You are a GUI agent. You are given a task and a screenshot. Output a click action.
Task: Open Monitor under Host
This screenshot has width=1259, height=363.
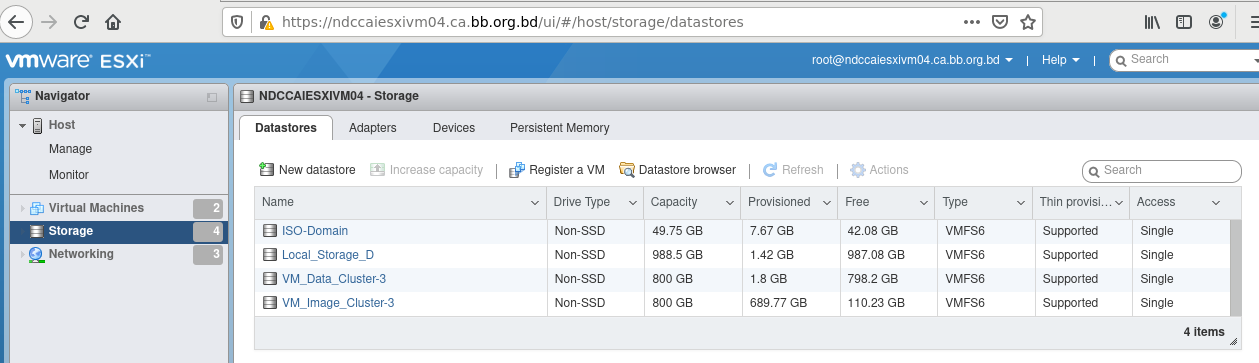[x=69, y=175]
